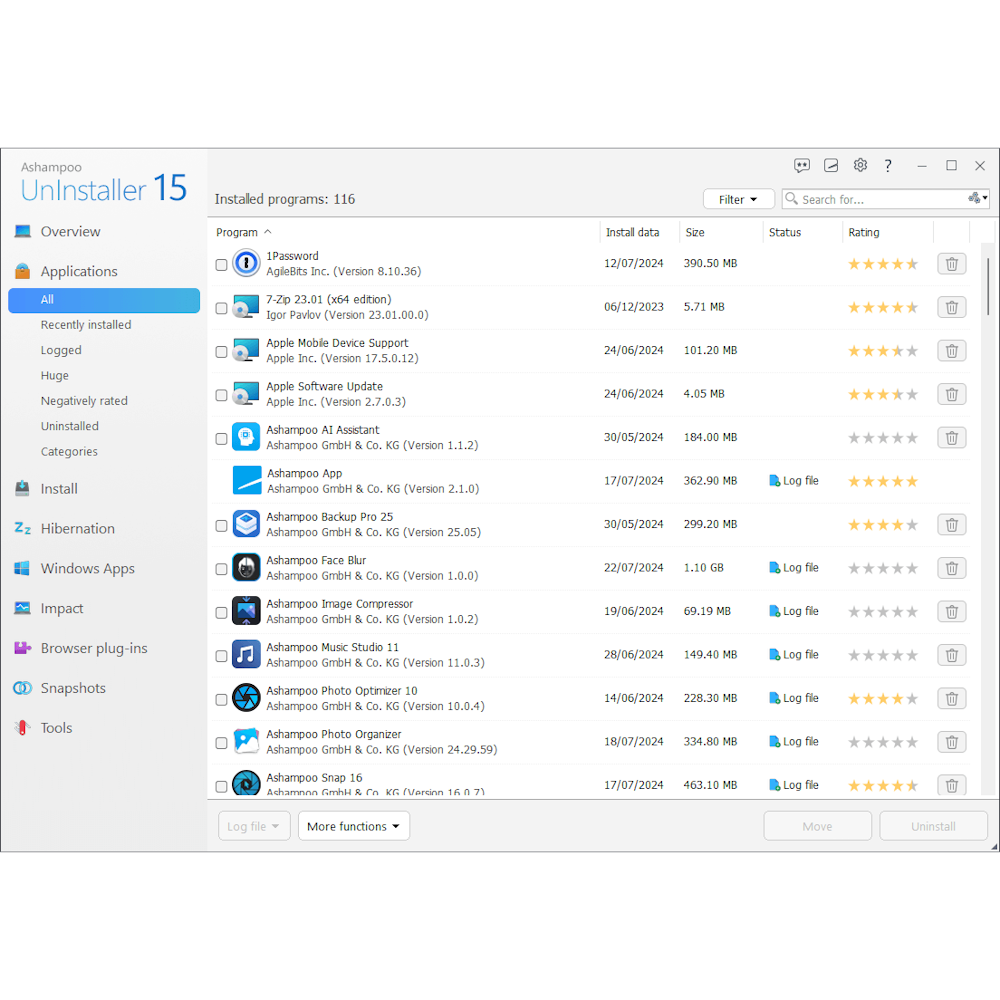
Task: Check the 7-Zip 23.01 checkbox
Action: (221, 308)
